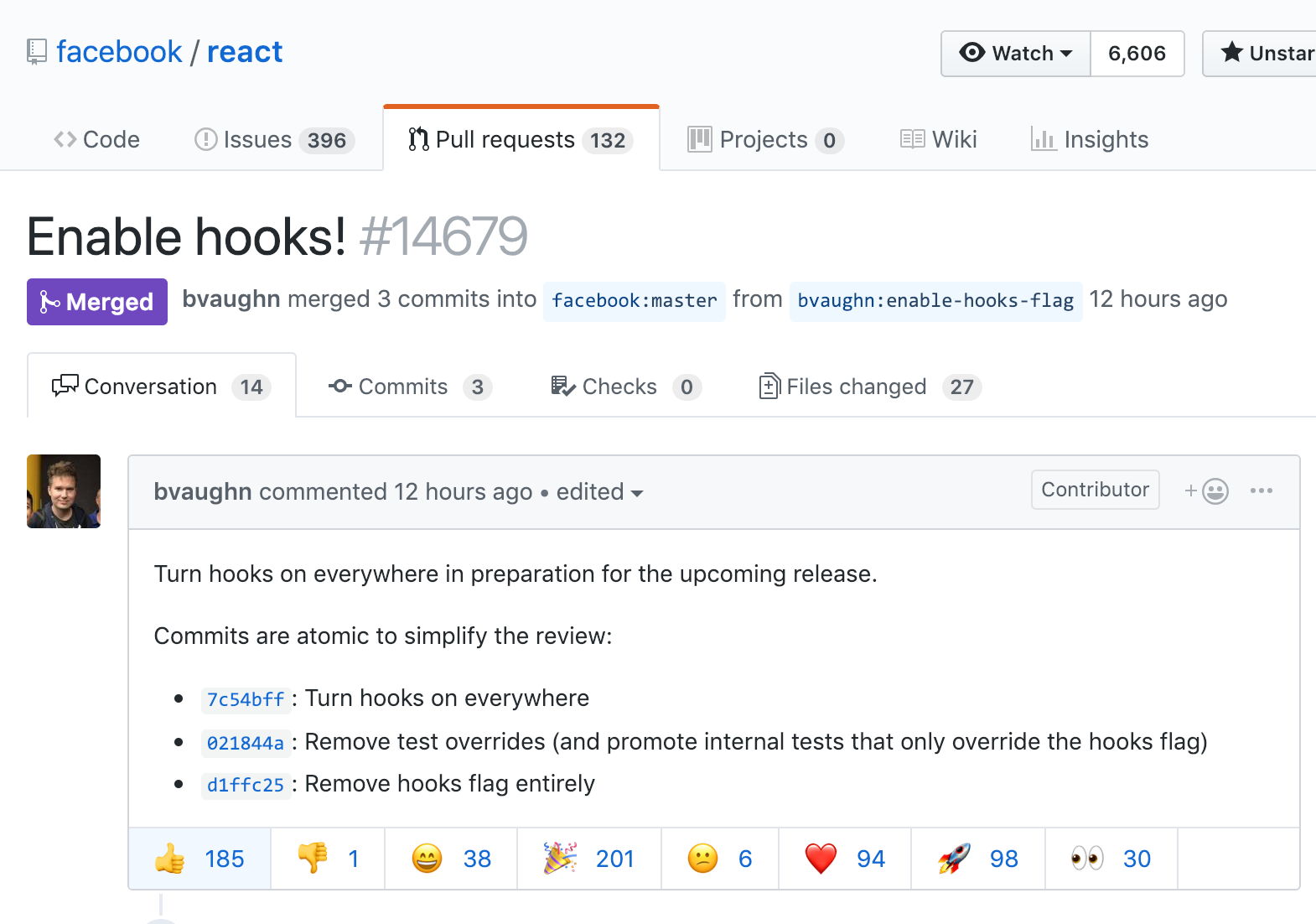Toggle the thumbs down reaction (1)
The image size is (1316, 924).
point(328,859)
